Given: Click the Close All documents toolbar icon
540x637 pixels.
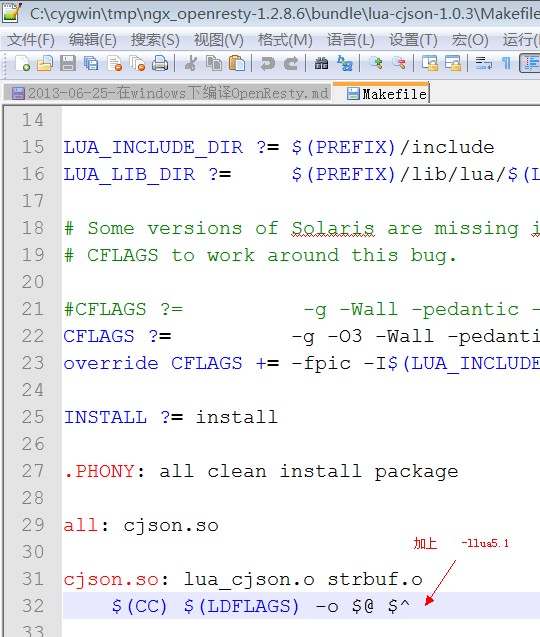Looking at the screenshot, I should pyautogui.click(x=137, y=64).
